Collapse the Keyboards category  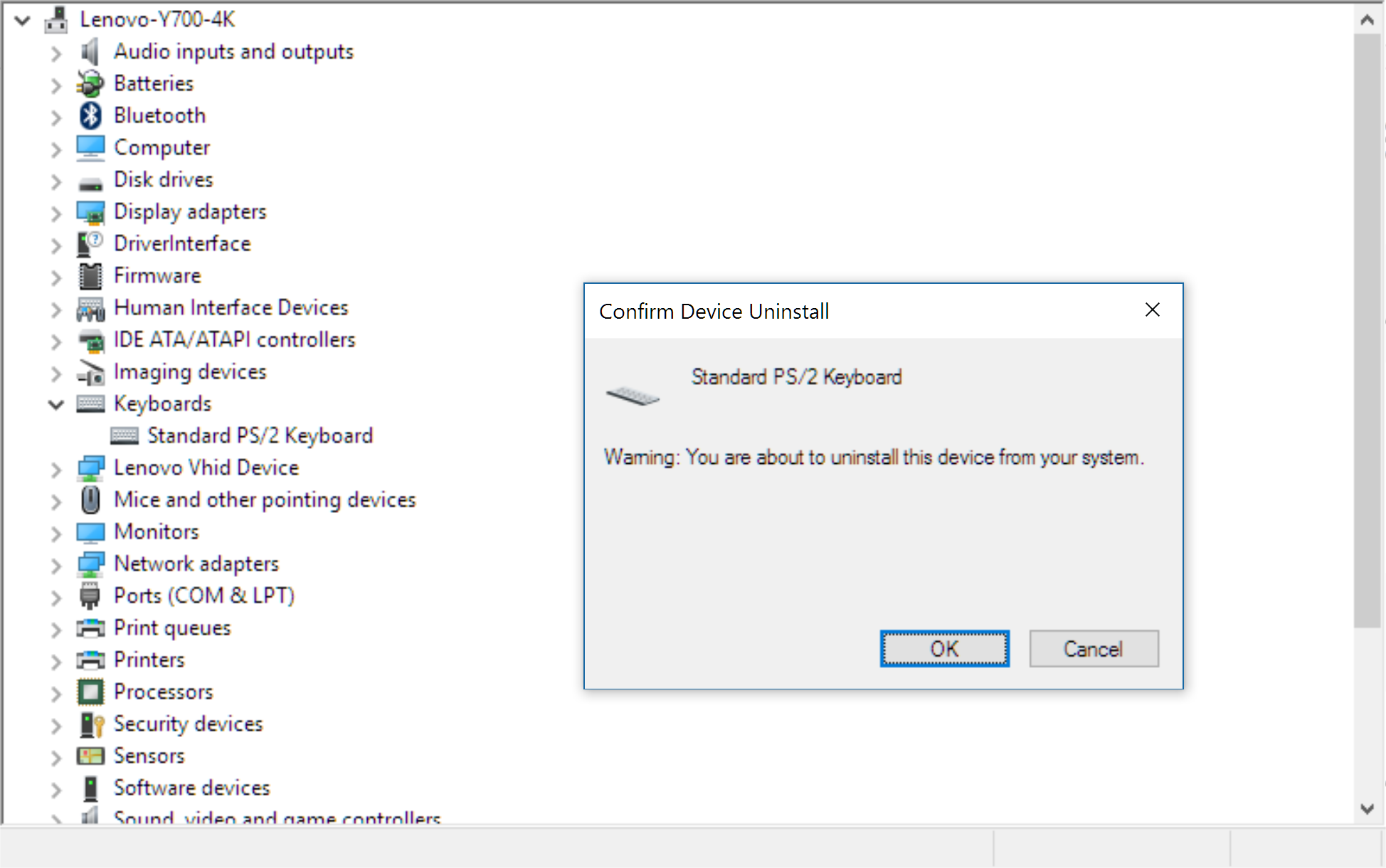pyautogui.click(x=56, y=405)
